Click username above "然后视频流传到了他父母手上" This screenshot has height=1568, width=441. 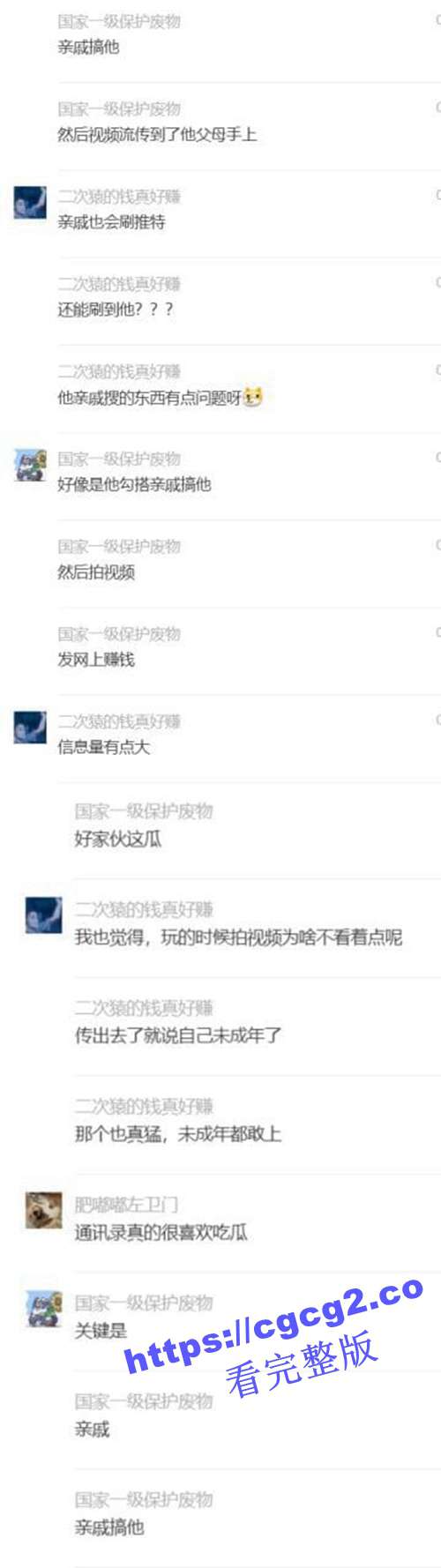click(119, 108)
